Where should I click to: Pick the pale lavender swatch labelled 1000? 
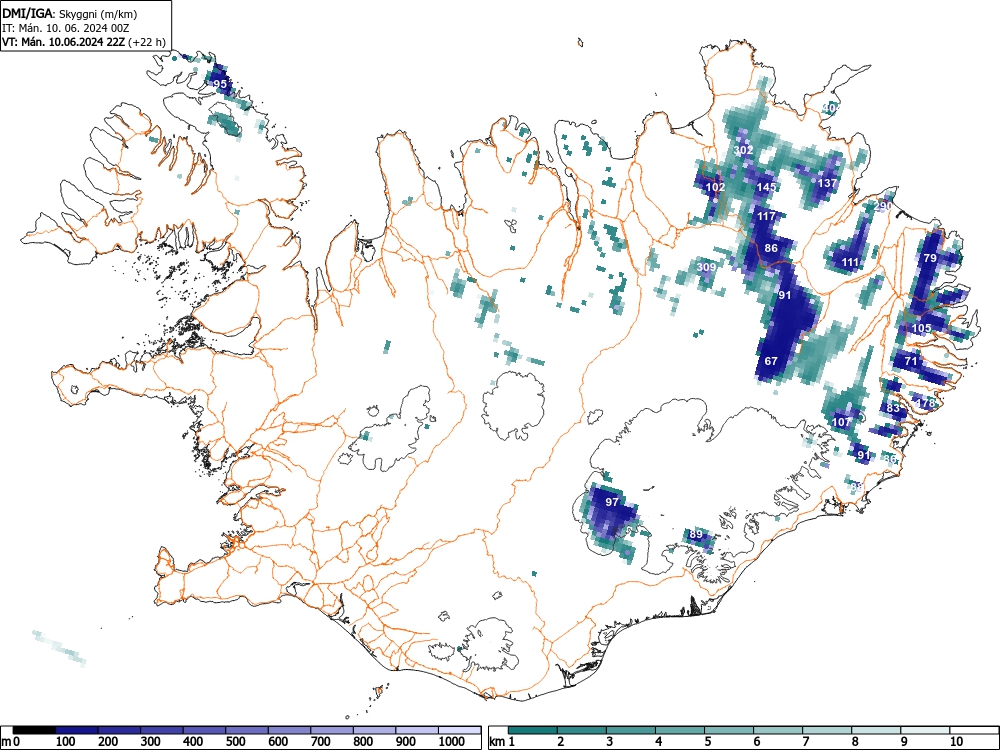pyautogui.click(x=460, y=730)
